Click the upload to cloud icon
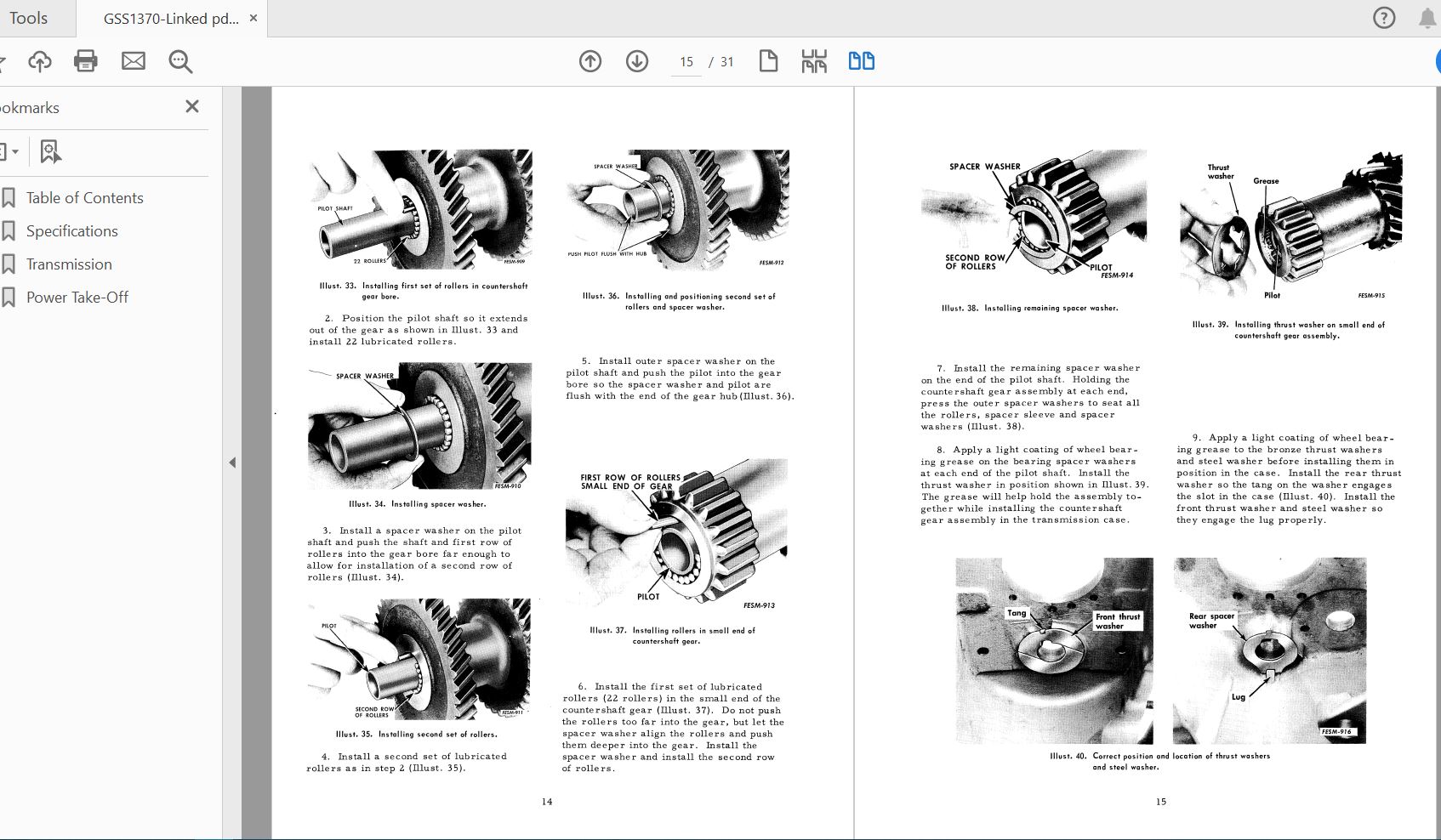 point(40,61)
